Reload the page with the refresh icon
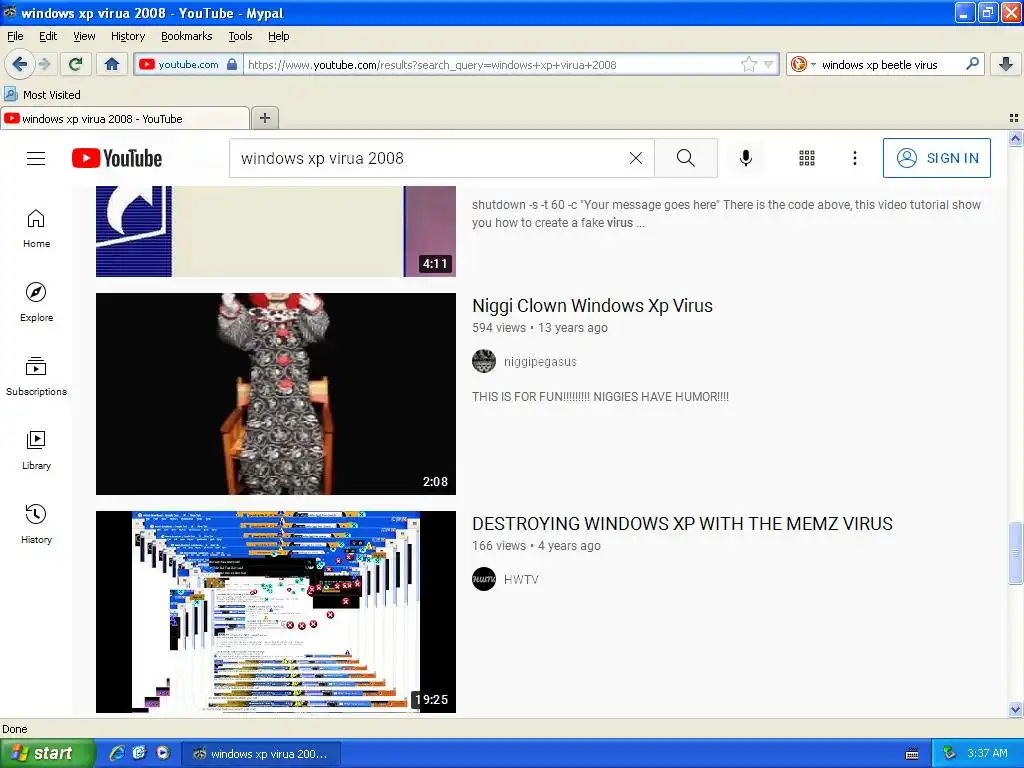Viewport: 1024px width, 768px height. click(76, 64)
